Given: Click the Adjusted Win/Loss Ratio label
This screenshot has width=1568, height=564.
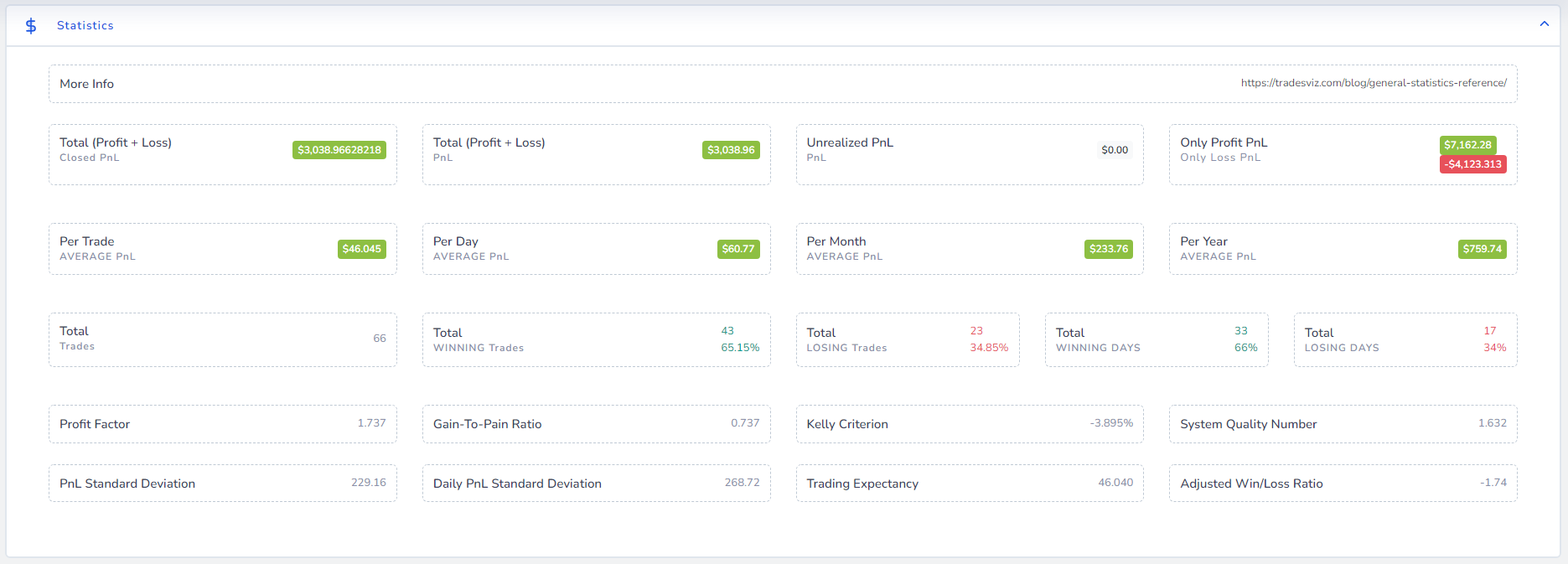Looking at the screenshot, I should click(x=1251, y=484).
